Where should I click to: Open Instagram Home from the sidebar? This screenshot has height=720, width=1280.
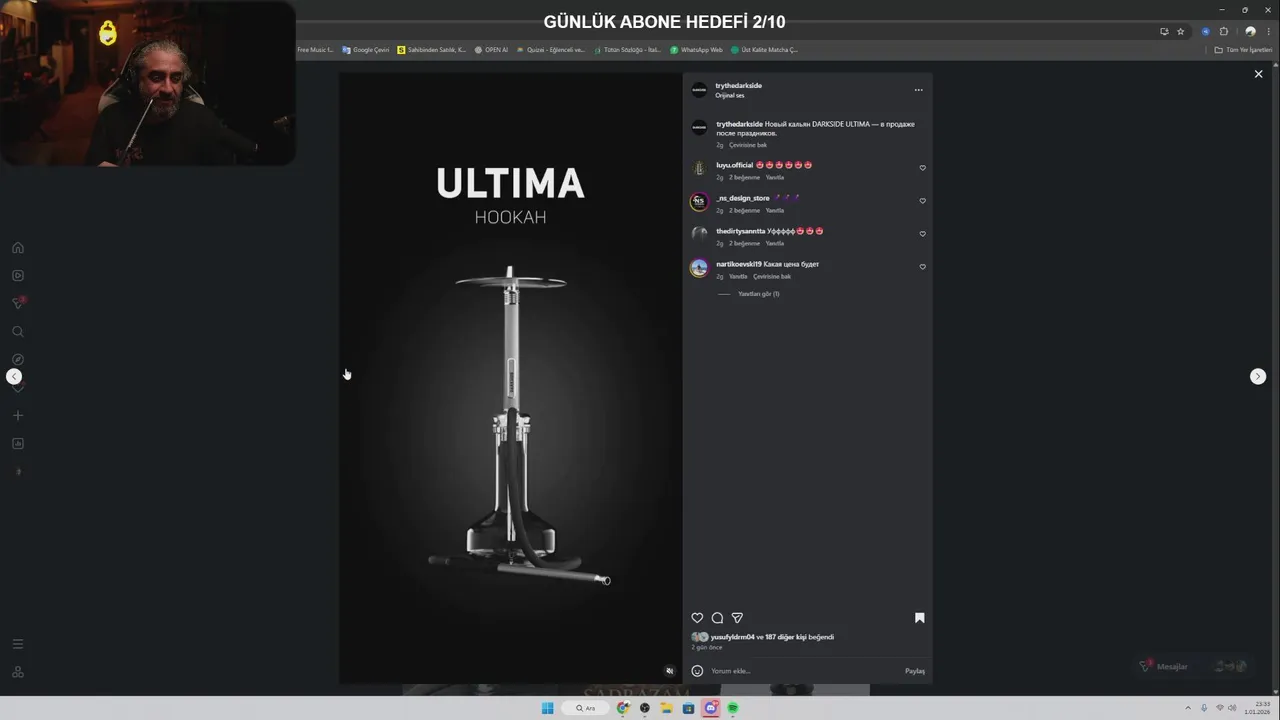coord(17,248)
